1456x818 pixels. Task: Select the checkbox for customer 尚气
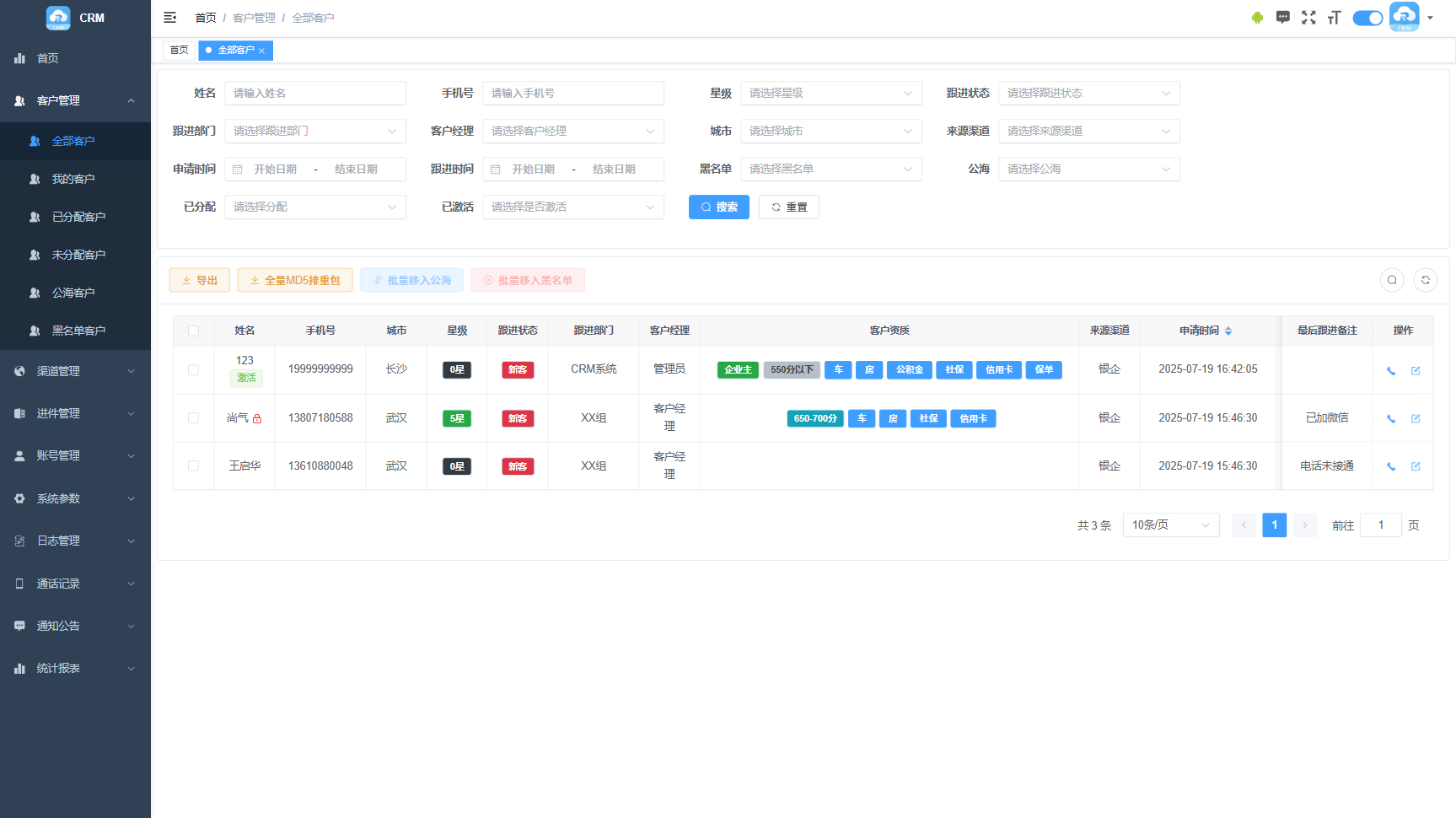pyautogui.click(x=193, y=418)
